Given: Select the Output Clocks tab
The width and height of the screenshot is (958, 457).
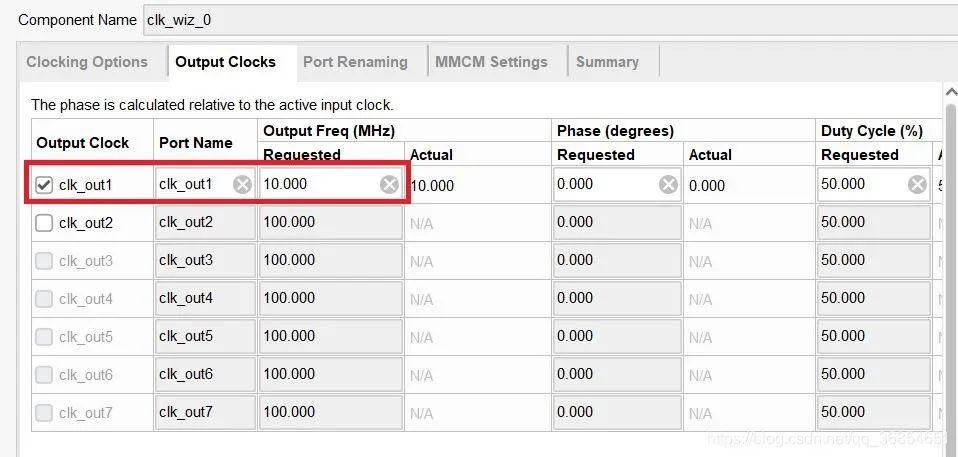Looking at the screenshot, I should click(x=225, y=62).
